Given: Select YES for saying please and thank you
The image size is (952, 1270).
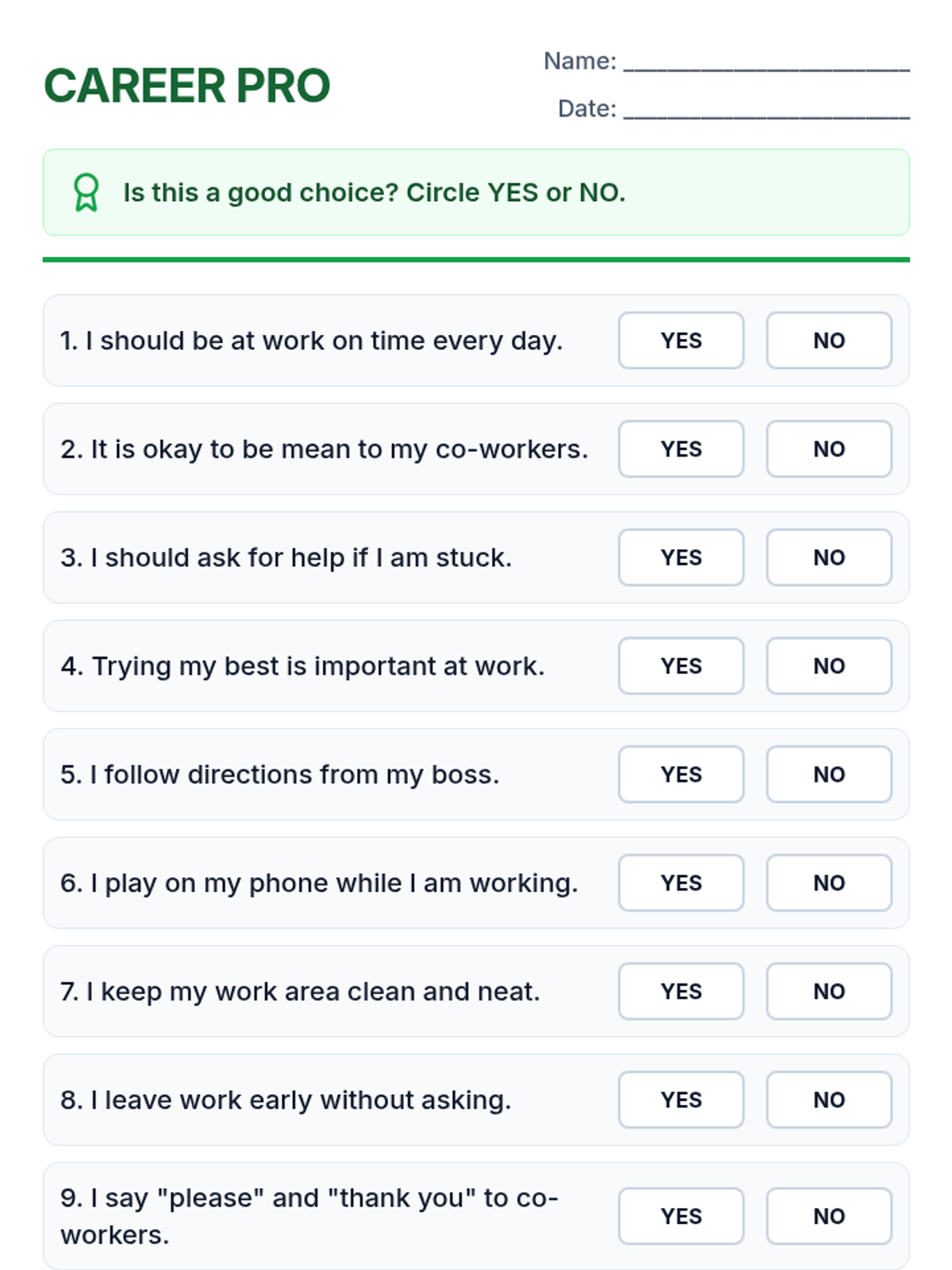Looking at the screenshot, I should (x=681, y=1216).
